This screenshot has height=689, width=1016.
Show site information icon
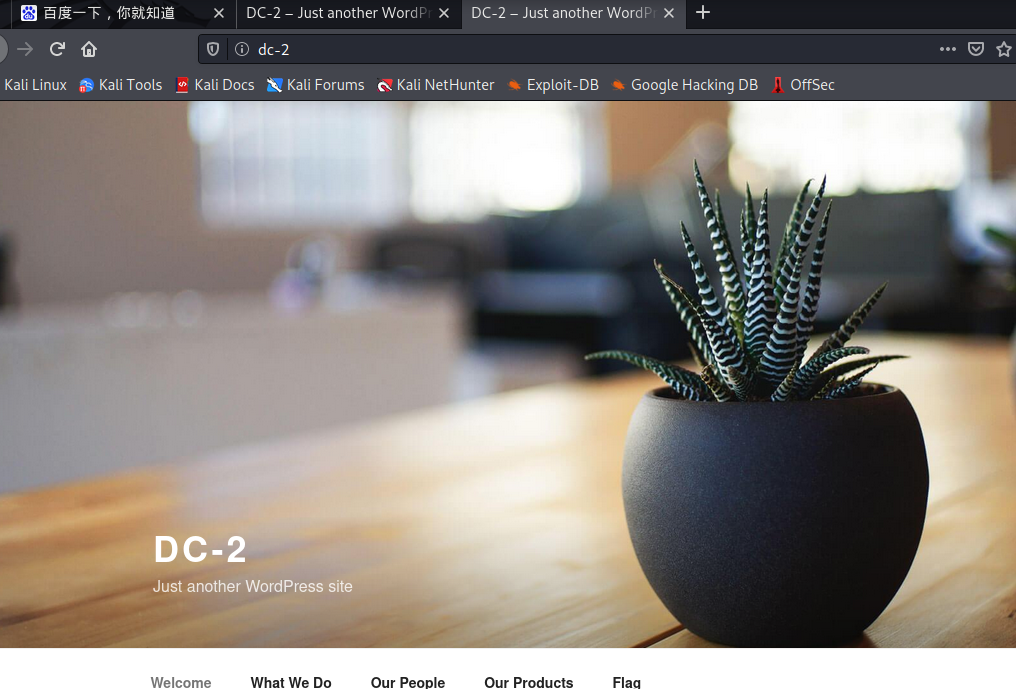[242, 49]
